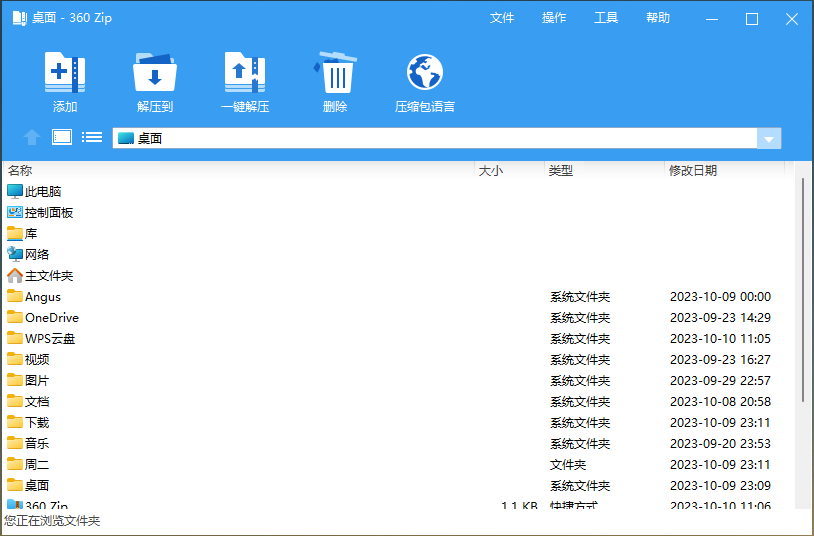Click date 2023-10-10 11:05 of WPS云盘
This screenshot has height=536, width=814.
pos(720,339)
